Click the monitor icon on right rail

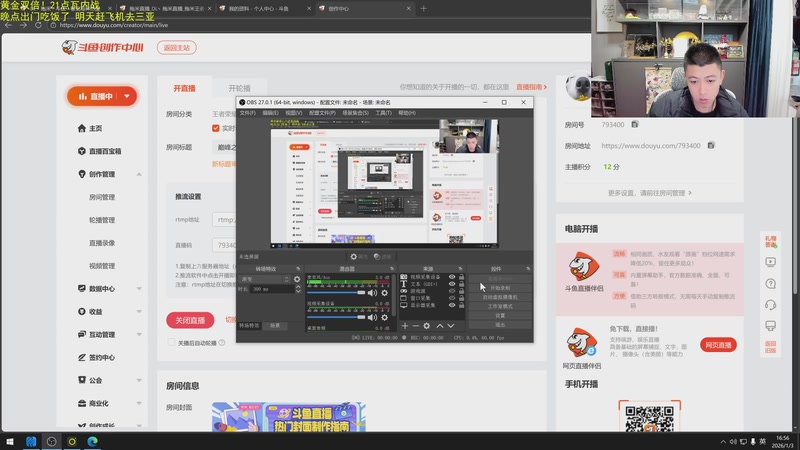(770, 326)
